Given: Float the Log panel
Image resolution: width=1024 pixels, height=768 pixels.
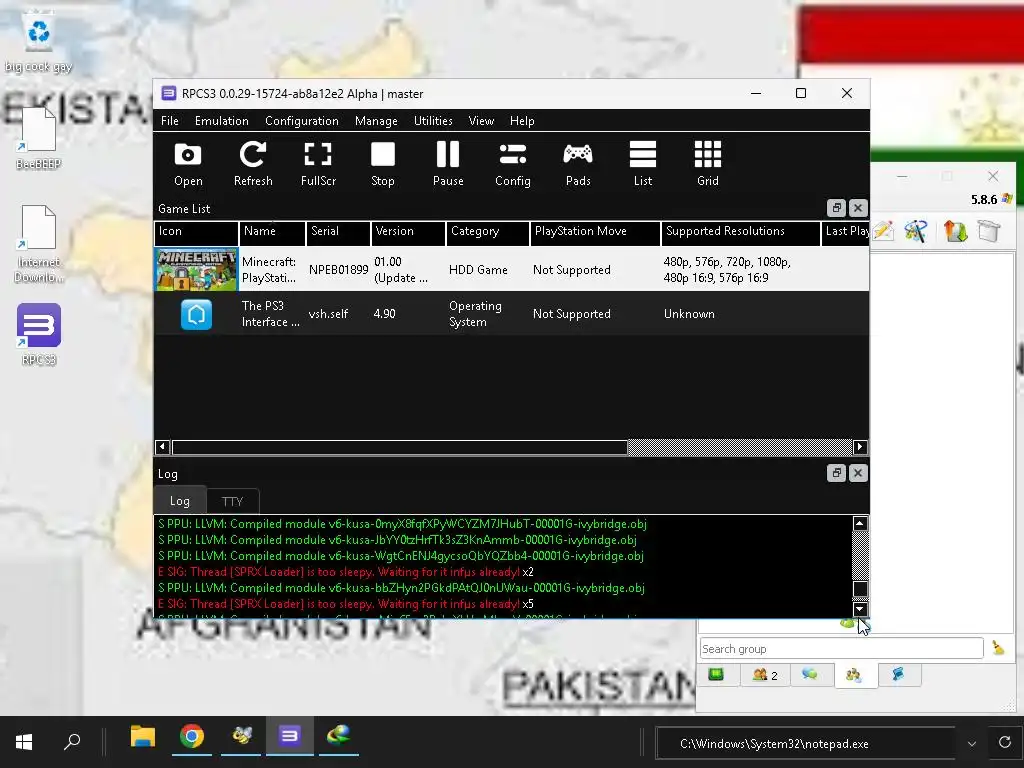Looking at the screenshot, I should click(837, 473).
